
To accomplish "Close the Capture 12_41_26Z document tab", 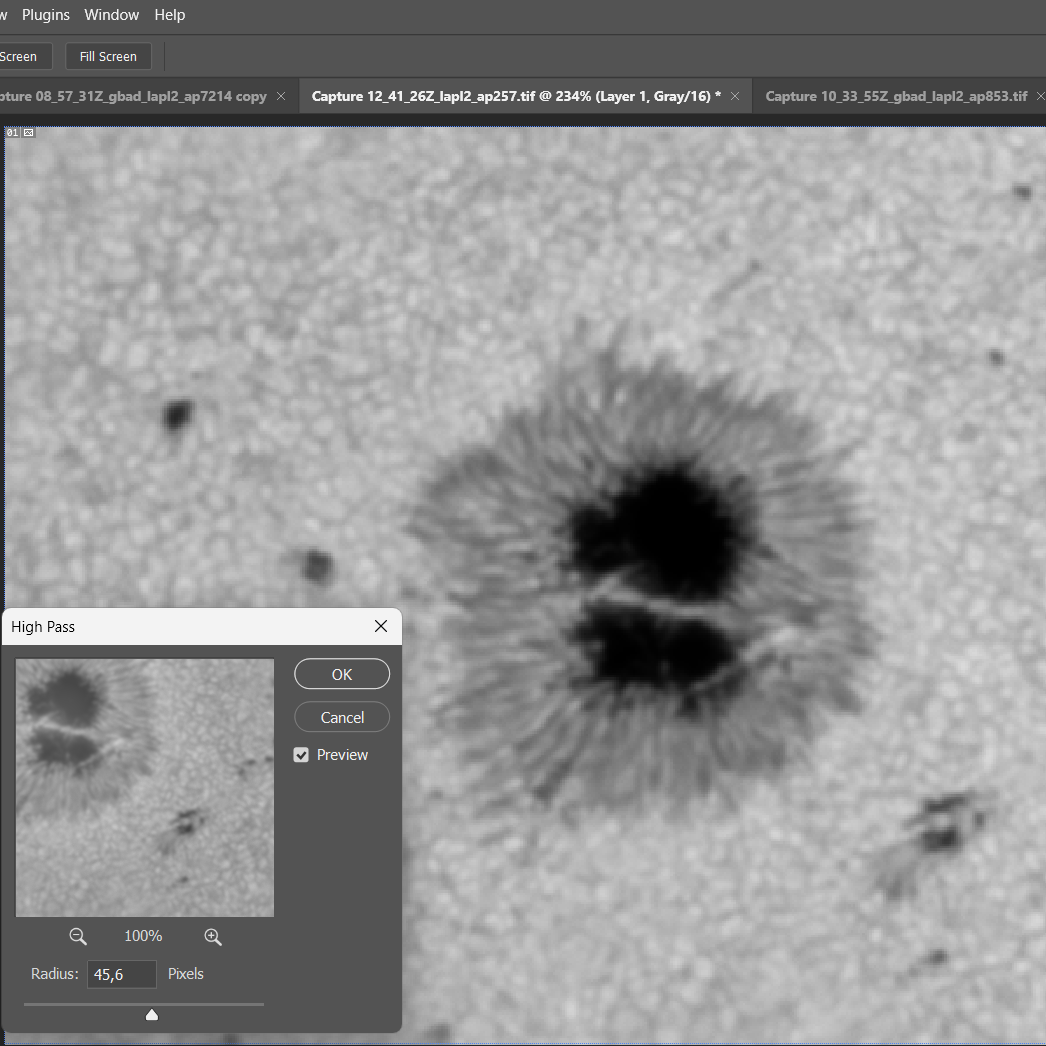I will tap(735, 96).
